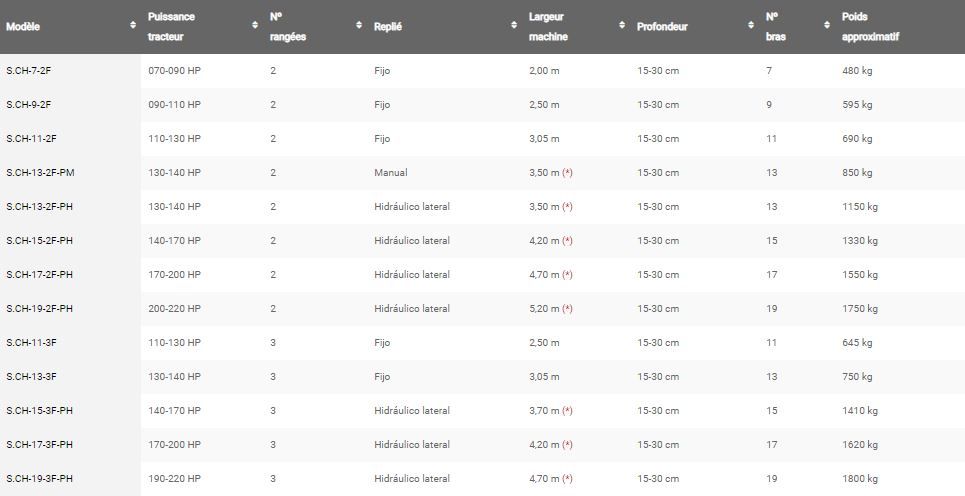
Task: Click red asterisk next to 5,20 m
Action: [567, 309]
